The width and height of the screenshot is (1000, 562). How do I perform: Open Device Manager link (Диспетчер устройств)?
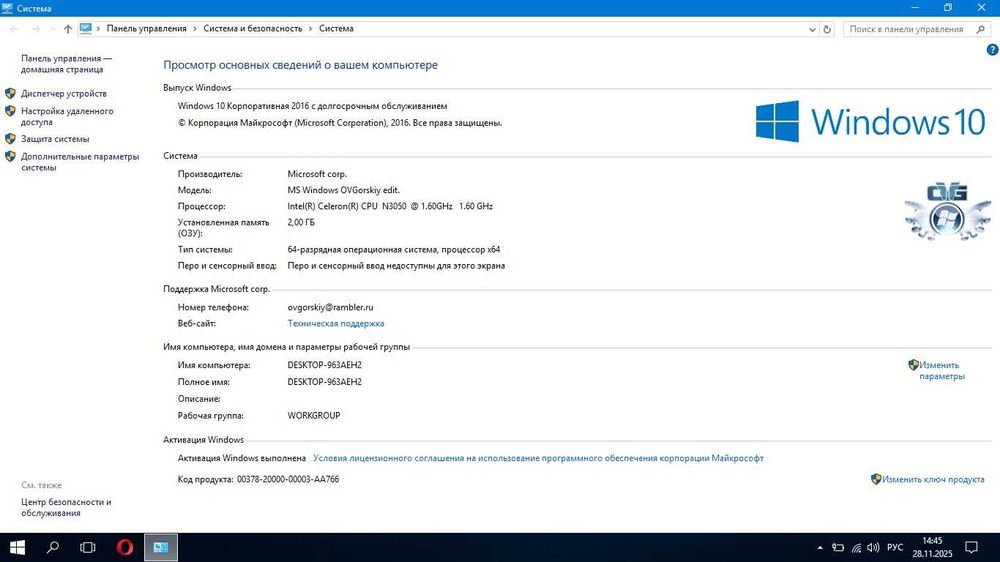[64, 93]
